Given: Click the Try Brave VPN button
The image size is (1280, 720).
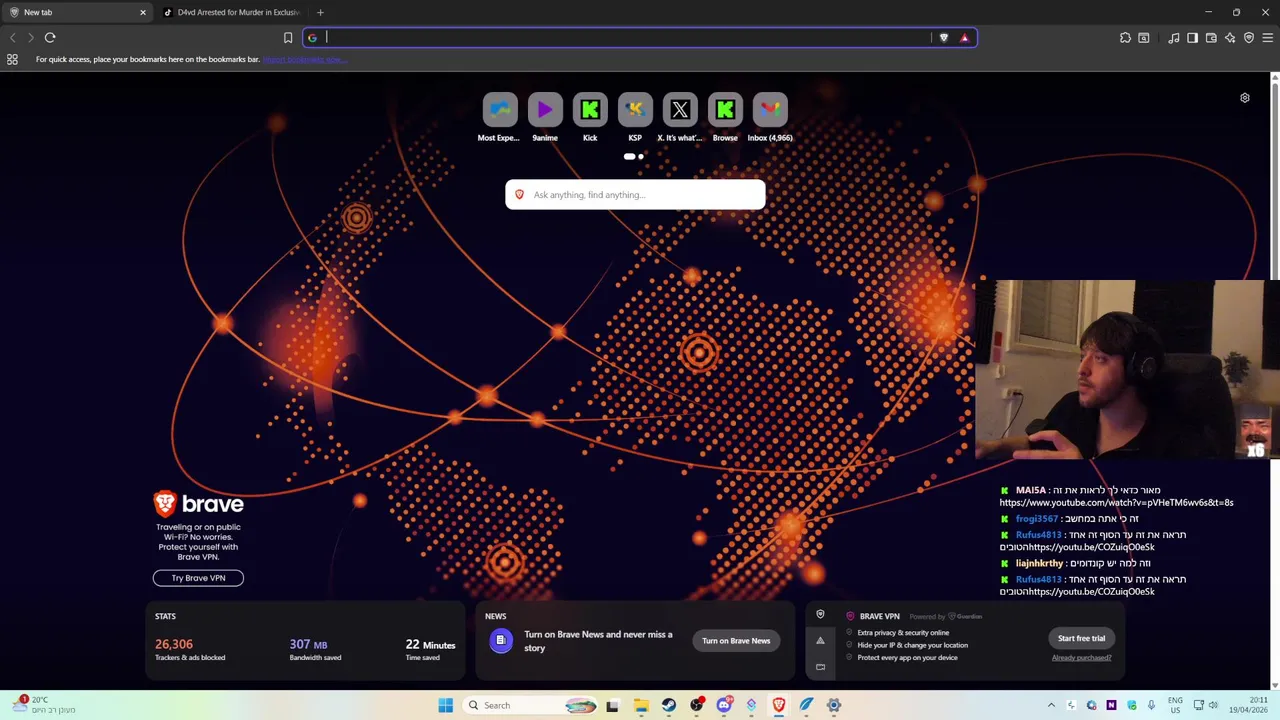Looking at the screenshot, I should click(198, 578).
